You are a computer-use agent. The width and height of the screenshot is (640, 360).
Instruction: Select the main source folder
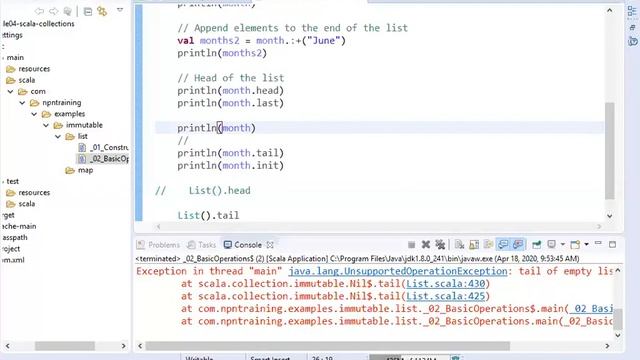point(15,58)
